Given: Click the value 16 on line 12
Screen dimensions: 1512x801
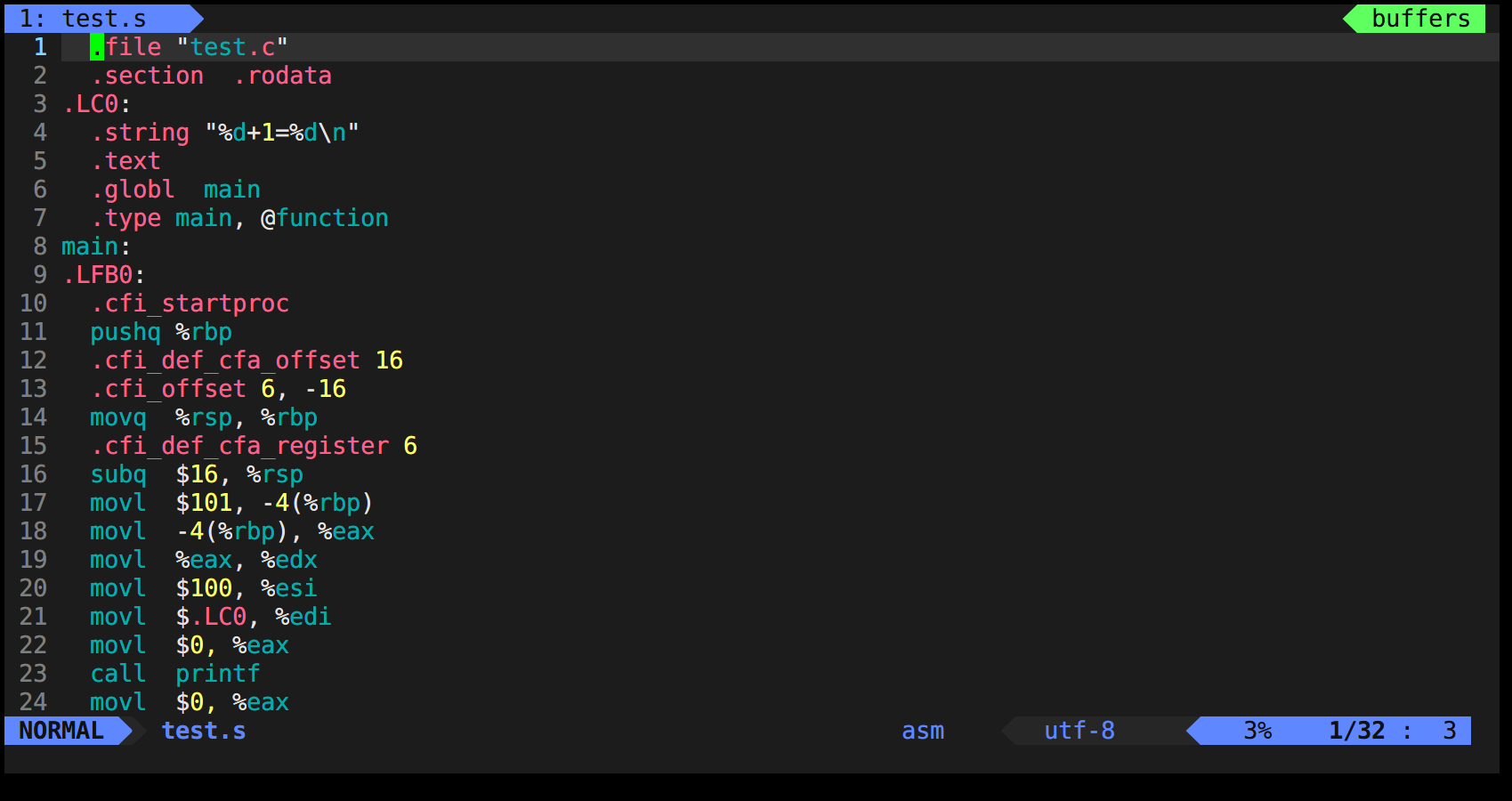Looking at the screenshot, I should point(389,360).
